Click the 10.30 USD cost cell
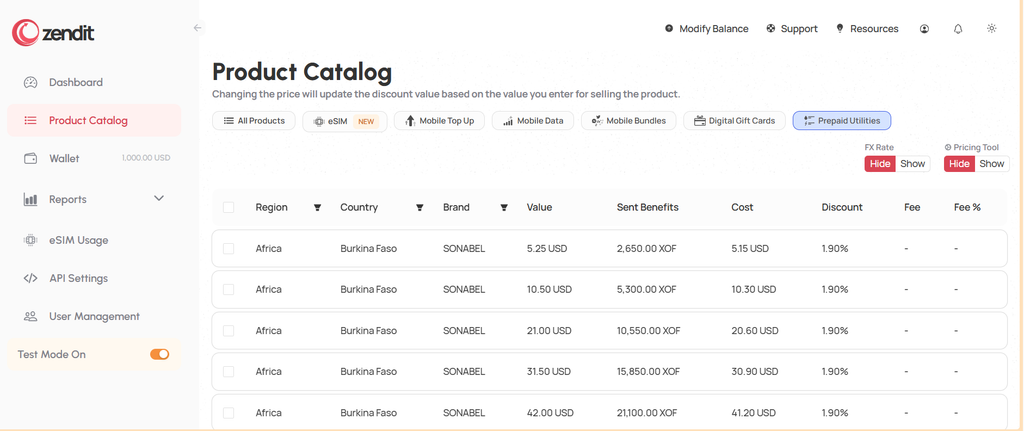Viewport: 1024px width, 431px height. click(754, 289)
